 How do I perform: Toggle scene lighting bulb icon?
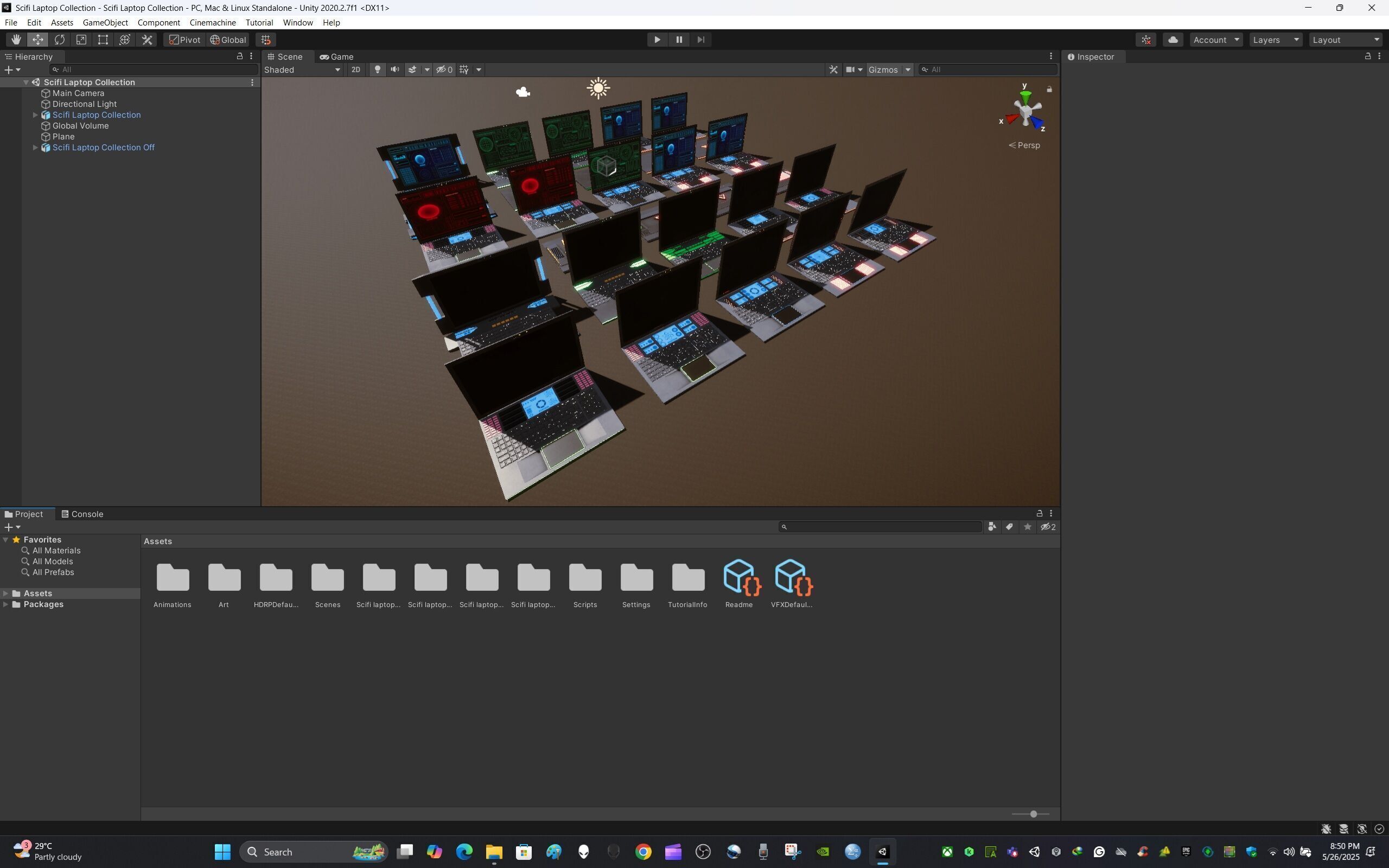point(377,69)
